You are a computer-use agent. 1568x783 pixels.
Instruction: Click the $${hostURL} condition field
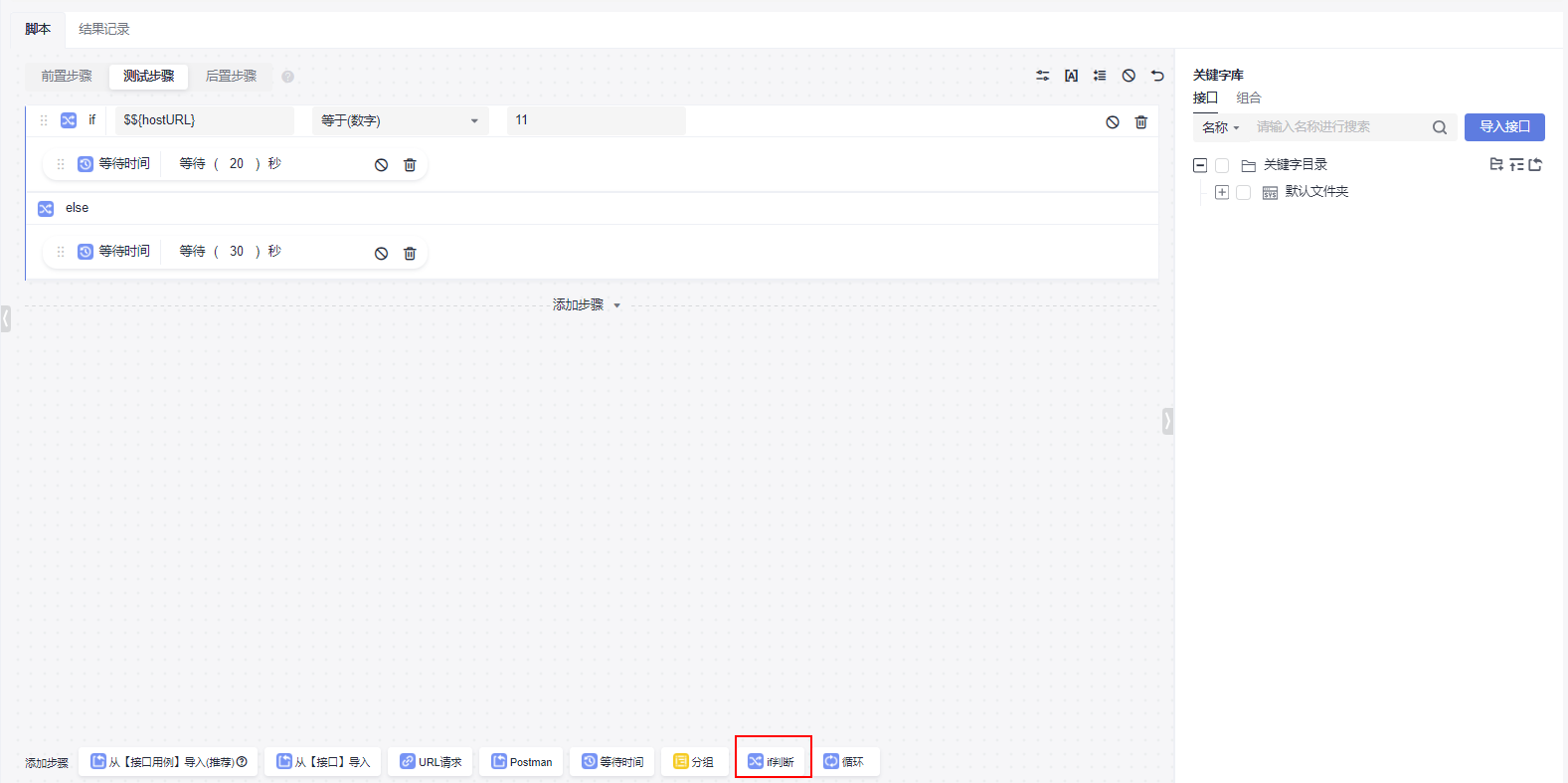click(205, 120)
